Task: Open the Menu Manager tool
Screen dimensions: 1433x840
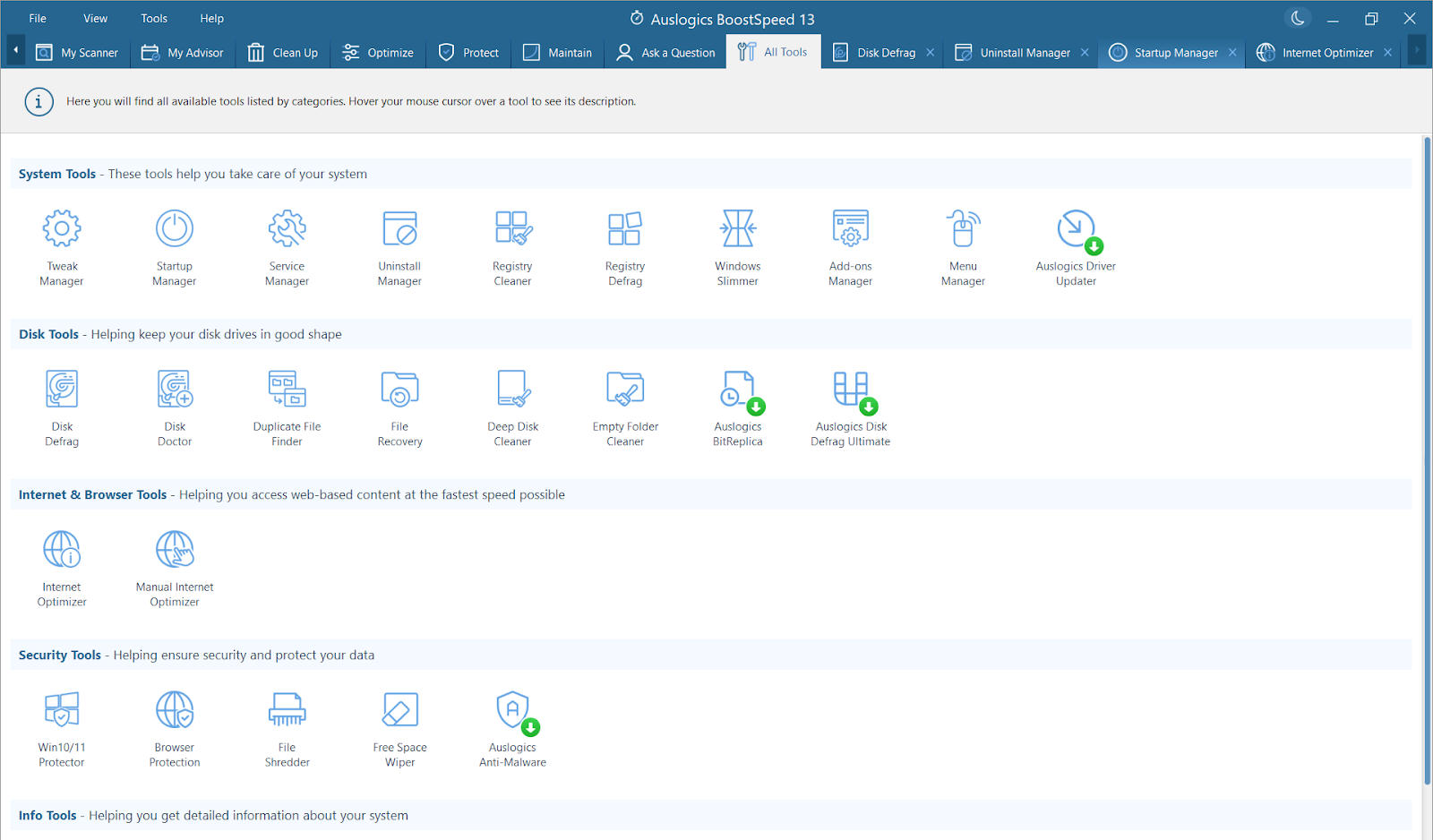Action: 963,248
